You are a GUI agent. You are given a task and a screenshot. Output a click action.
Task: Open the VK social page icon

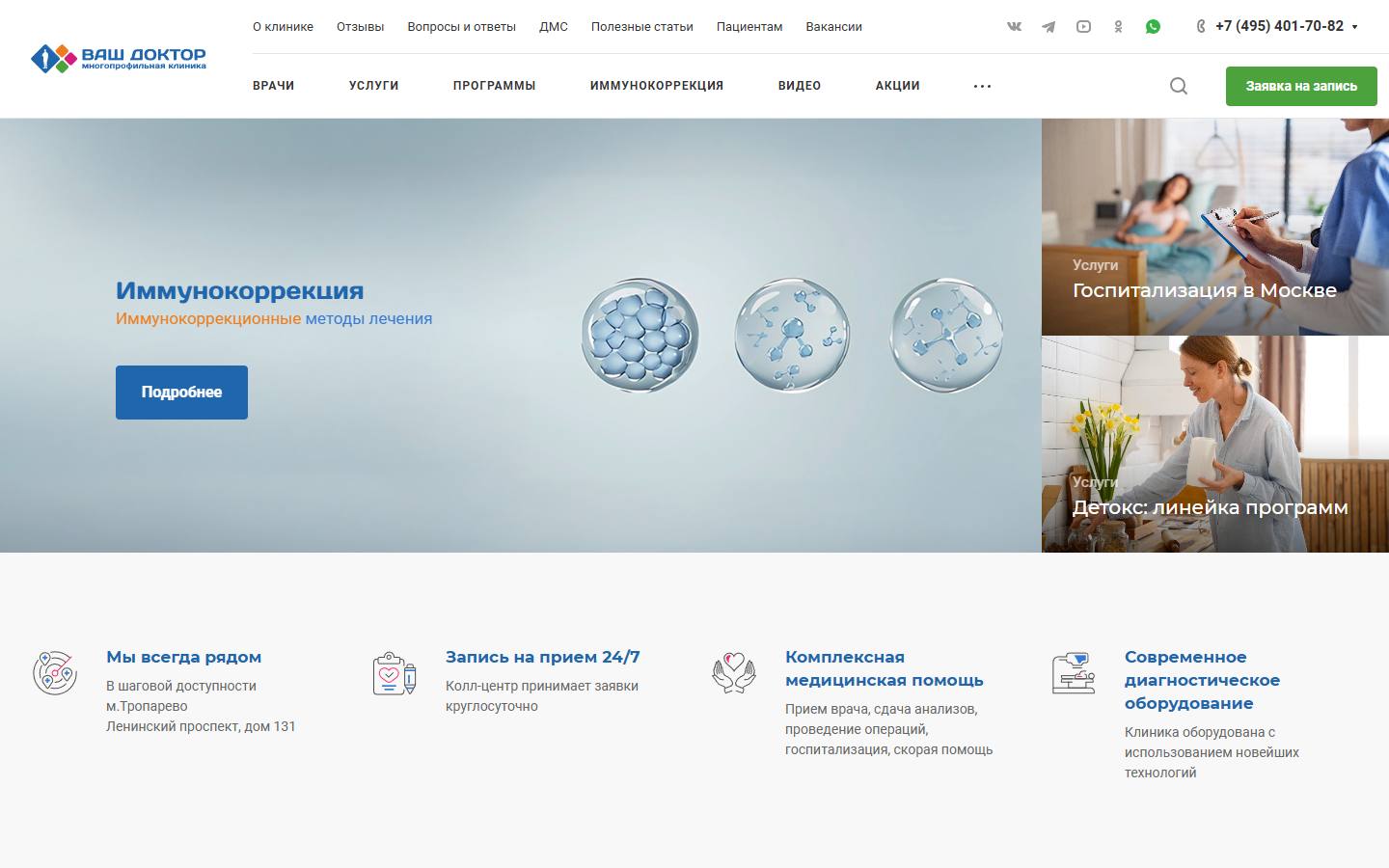[1014, 27]
